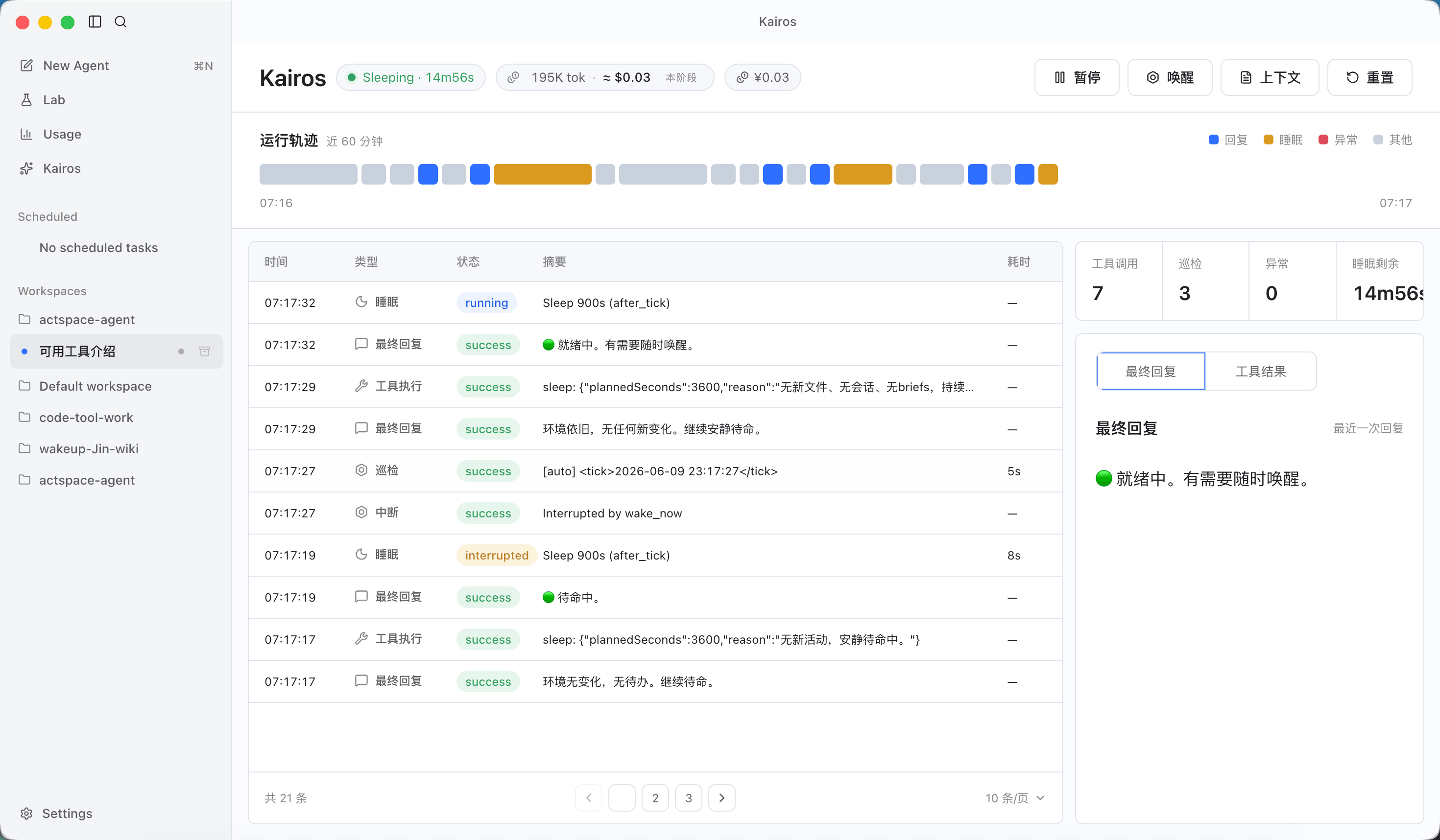The height and width of the screenshot is (840, 1440).
Task: Archive the 可用工具介绍 conversation
Action: coord(205,351)
